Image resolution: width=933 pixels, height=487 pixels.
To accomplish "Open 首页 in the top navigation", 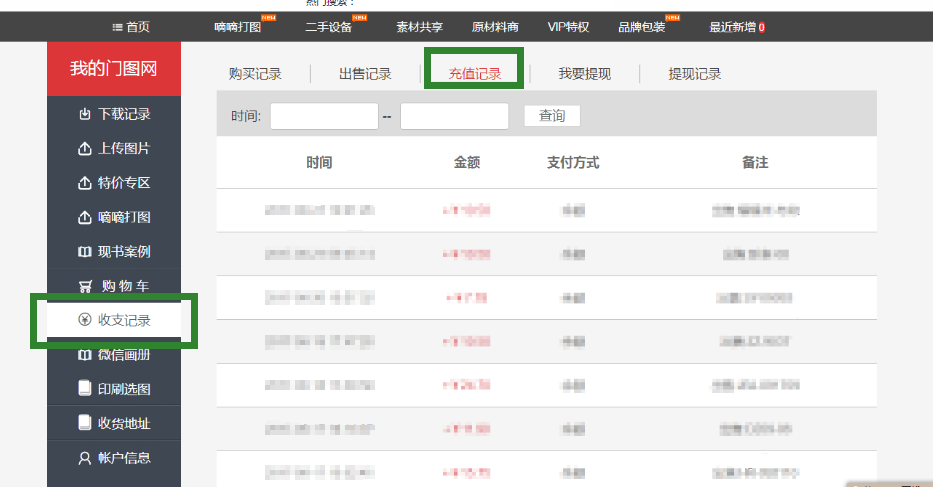I will pos(131,27).
